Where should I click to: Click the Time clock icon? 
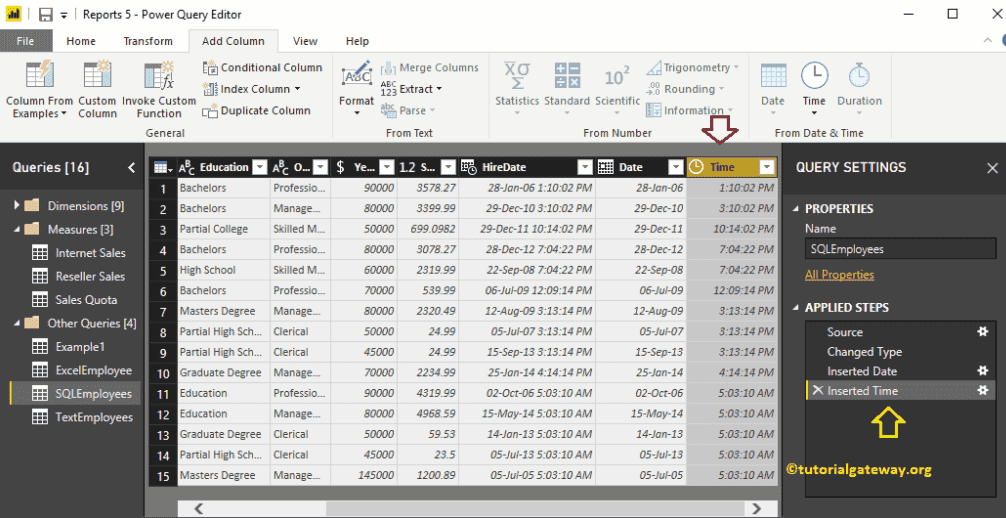tap(814, 76)
